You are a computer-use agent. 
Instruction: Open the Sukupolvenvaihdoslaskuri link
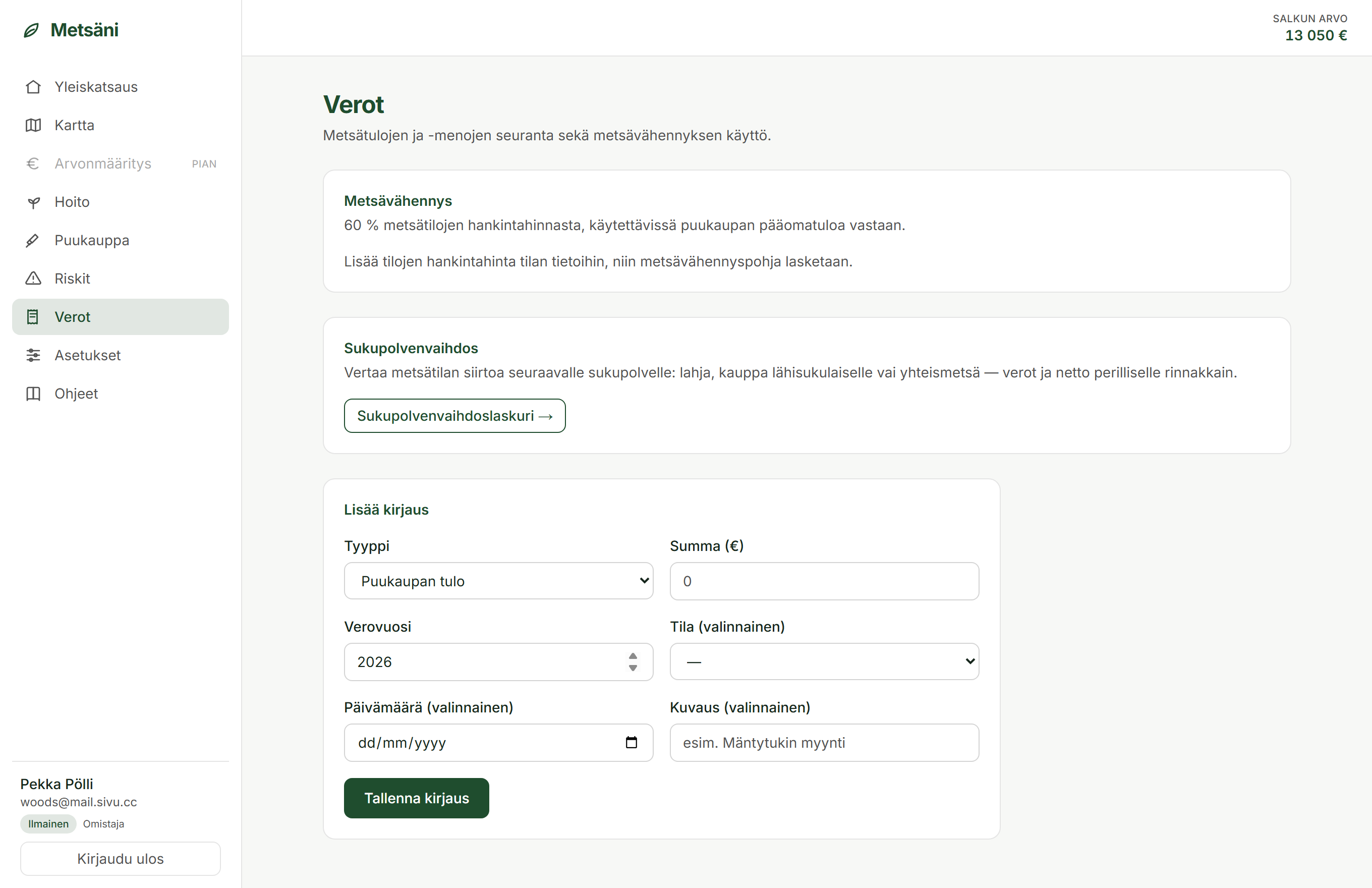(455, 416)
